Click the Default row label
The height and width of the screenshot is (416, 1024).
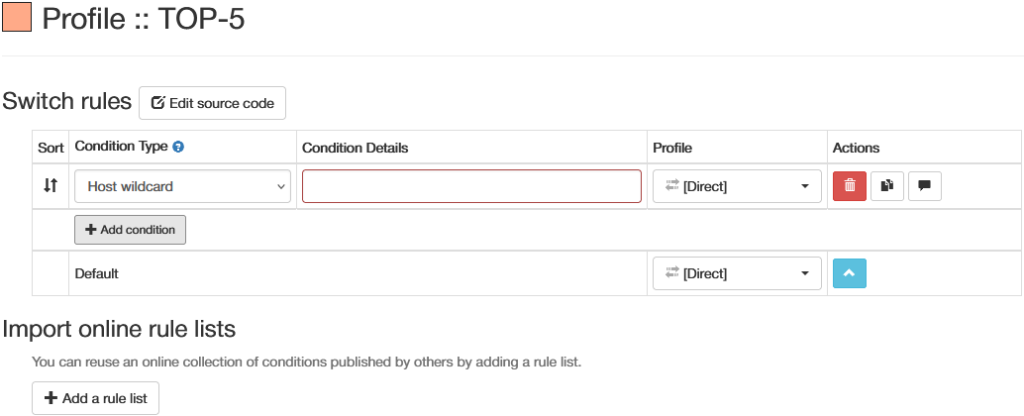97,273
